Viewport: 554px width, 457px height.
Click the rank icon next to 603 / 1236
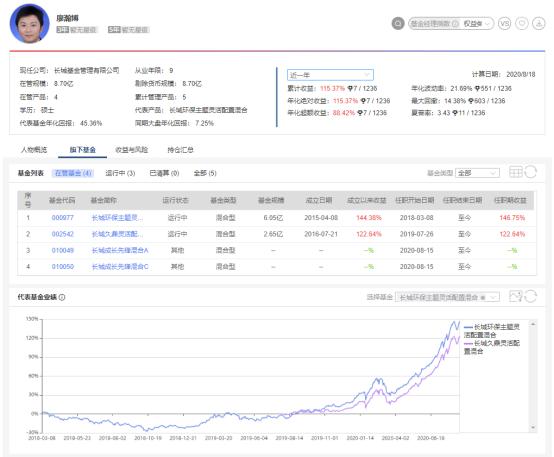(470, 101)
